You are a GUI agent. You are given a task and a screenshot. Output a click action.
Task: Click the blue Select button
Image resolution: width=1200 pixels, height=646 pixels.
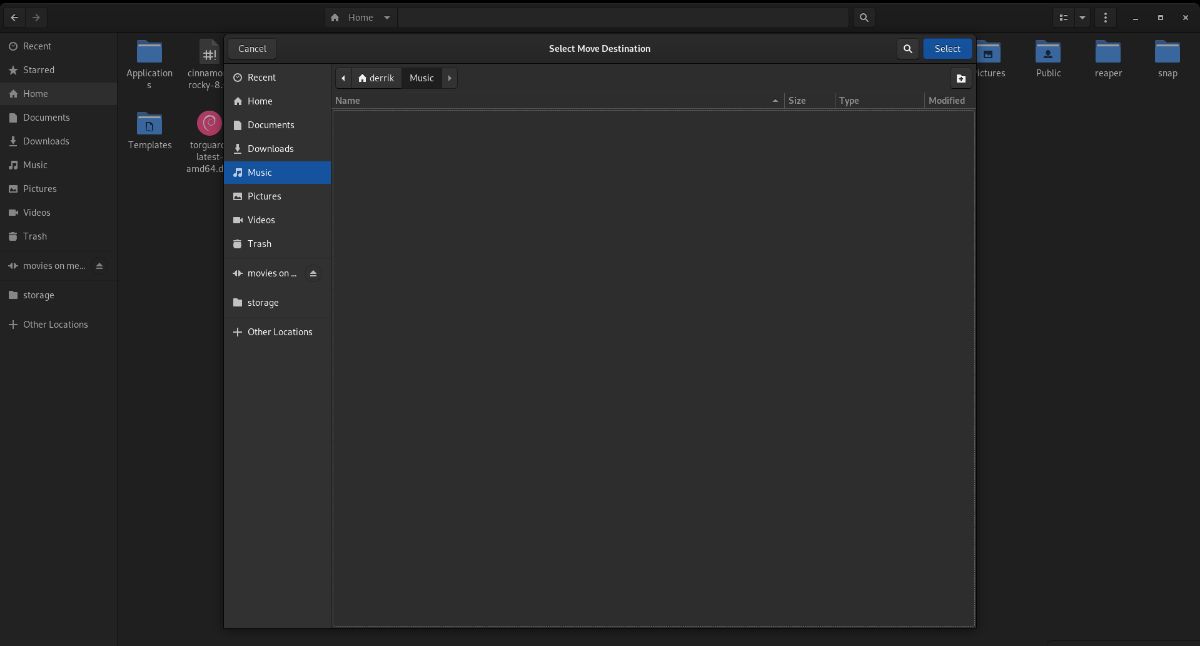coord(946,48)
